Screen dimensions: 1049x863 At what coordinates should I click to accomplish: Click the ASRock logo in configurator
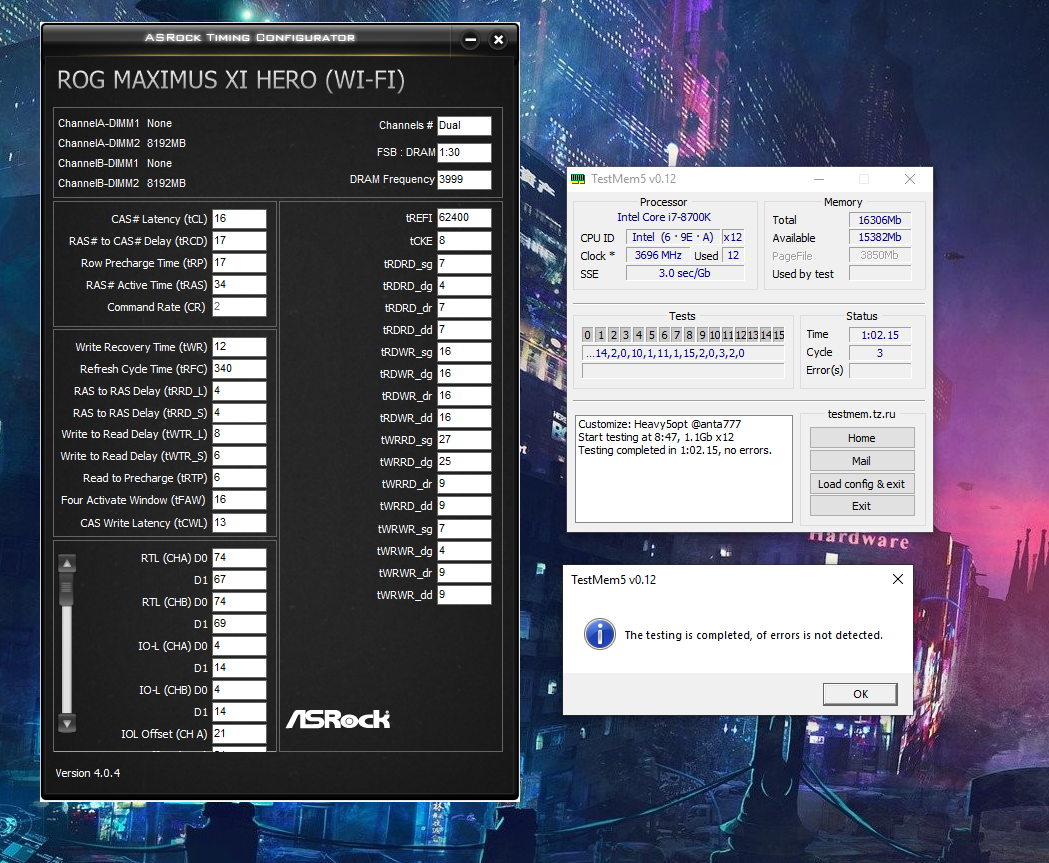[339, 719]
